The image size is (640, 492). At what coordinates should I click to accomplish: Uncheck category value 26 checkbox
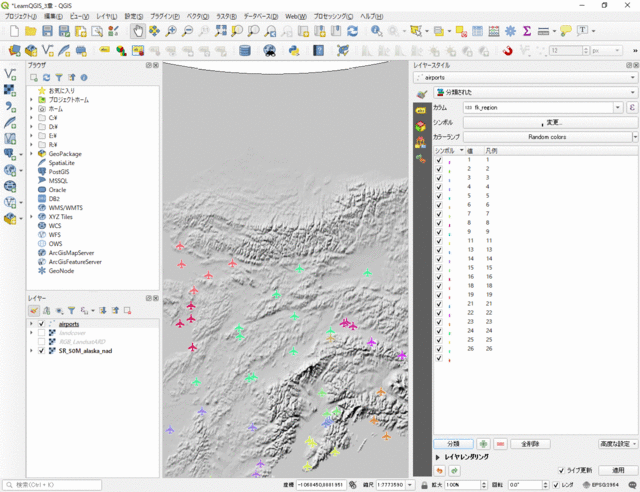[x=439, y=349]
